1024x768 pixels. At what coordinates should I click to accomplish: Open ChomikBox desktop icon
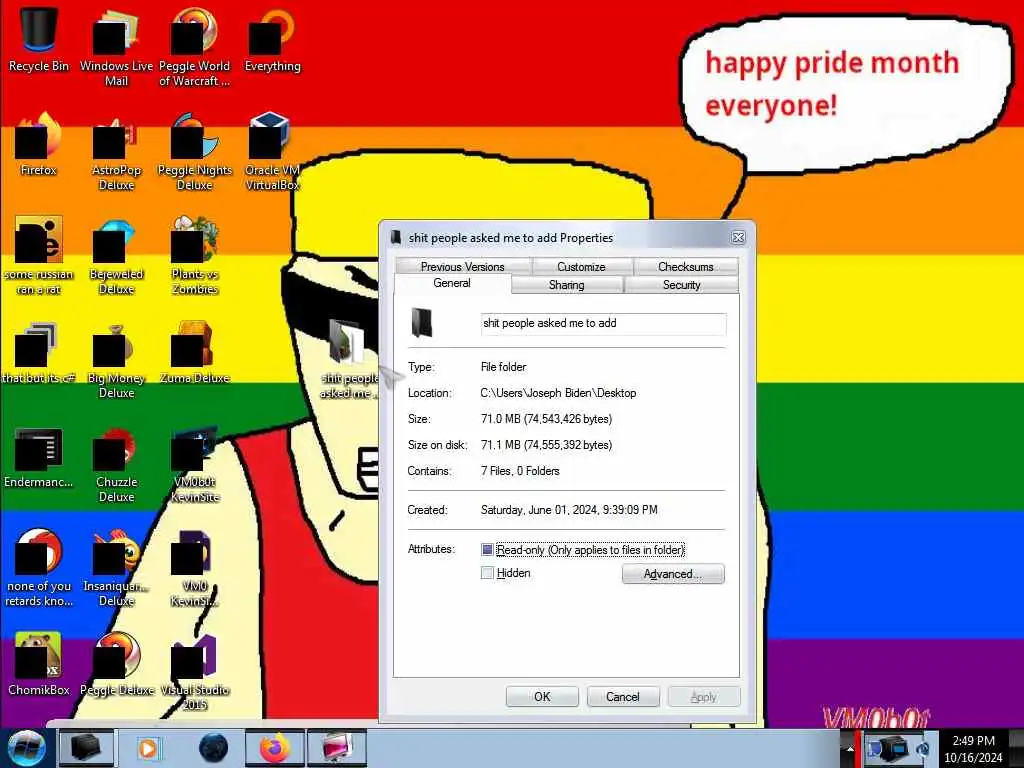click(x=39, y=664)
